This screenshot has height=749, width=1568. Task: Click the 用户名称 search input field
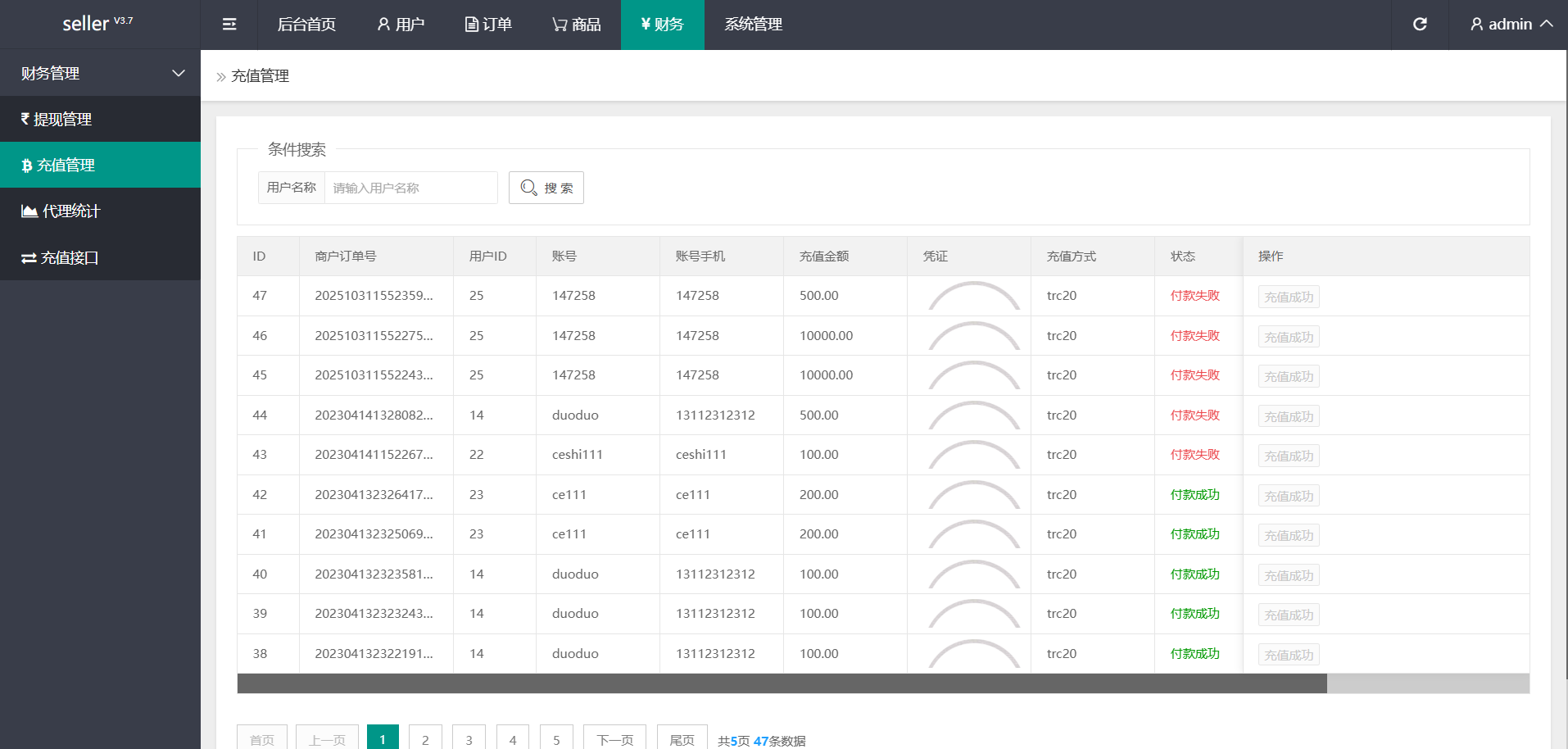click(x=410, y=188)
